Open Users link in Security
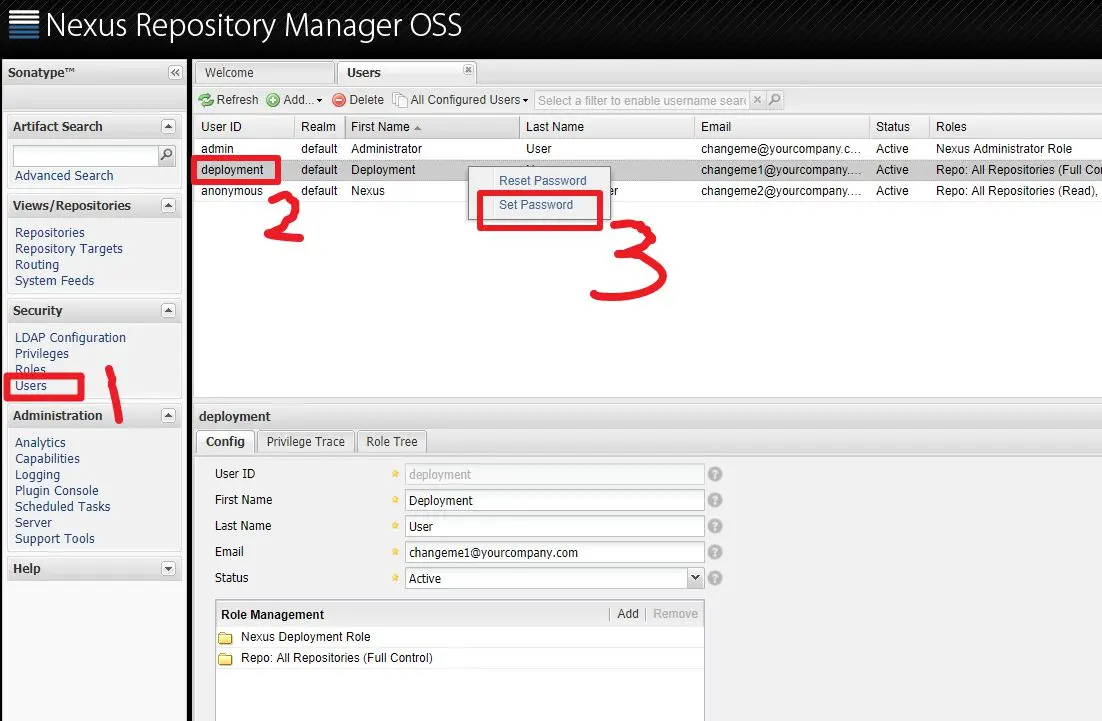 31,386
